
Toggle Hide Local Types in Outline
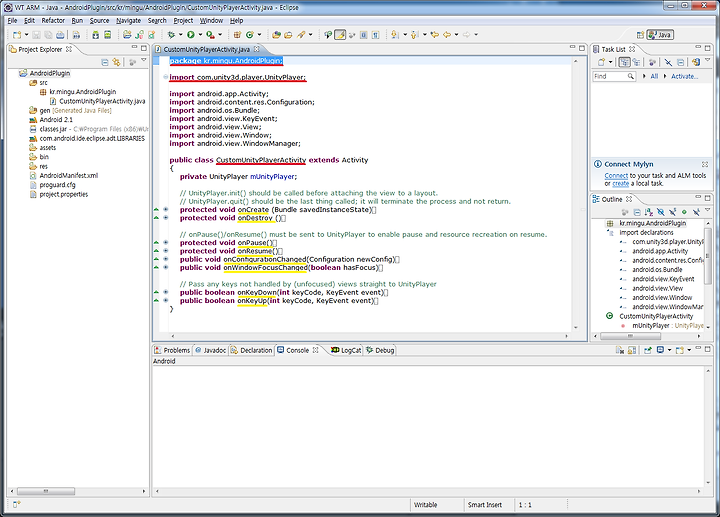click(696, 212)
